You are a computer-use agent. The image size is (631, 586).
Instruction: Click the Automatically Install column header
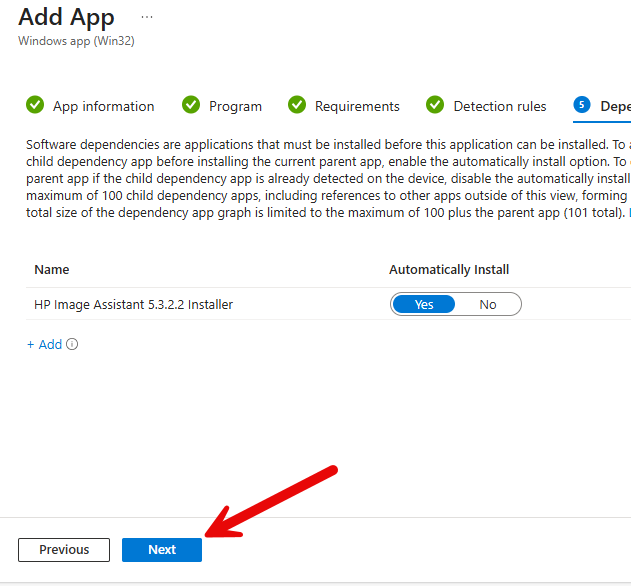click(x=449, y=270)
